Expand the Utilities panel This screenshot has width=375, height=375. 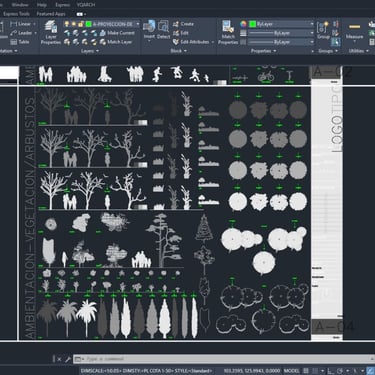click(359, 51)
